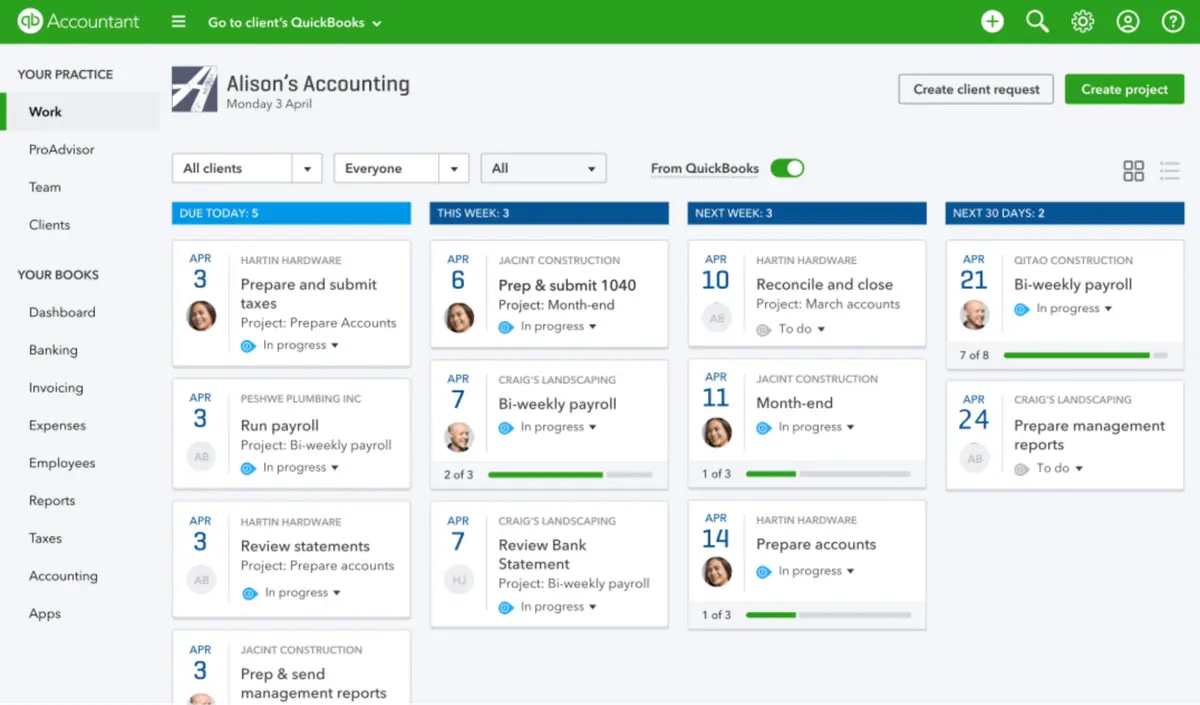Open the Prep & send management reports task
The image size is (1200, 705).
coord(313,683)
